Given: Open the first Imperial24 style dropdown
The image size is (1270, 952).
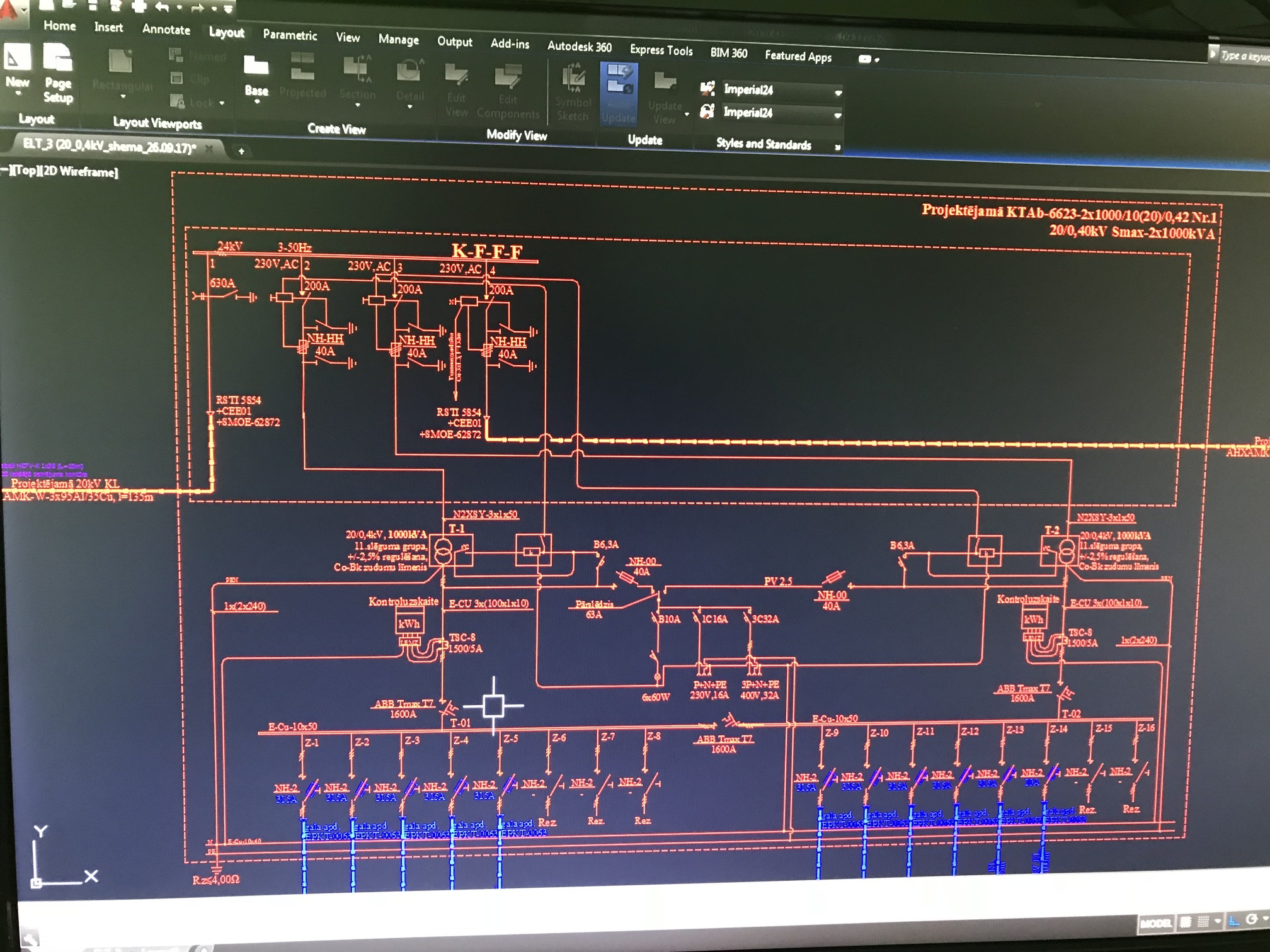Looking at the screenshot, I should coord(838,93).
